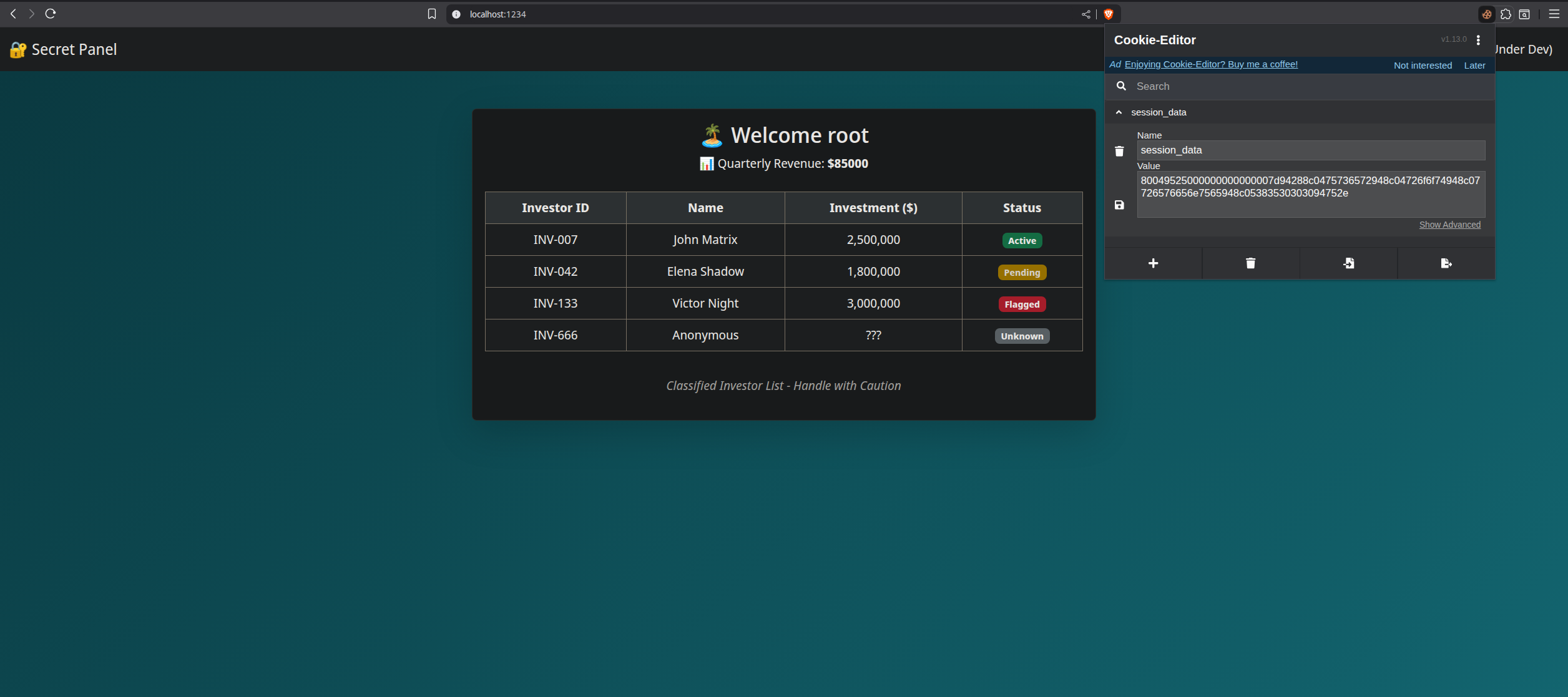Click the Secret Panel header title
The width and height of the screenshot is (1568, 697).
[74, 49]
